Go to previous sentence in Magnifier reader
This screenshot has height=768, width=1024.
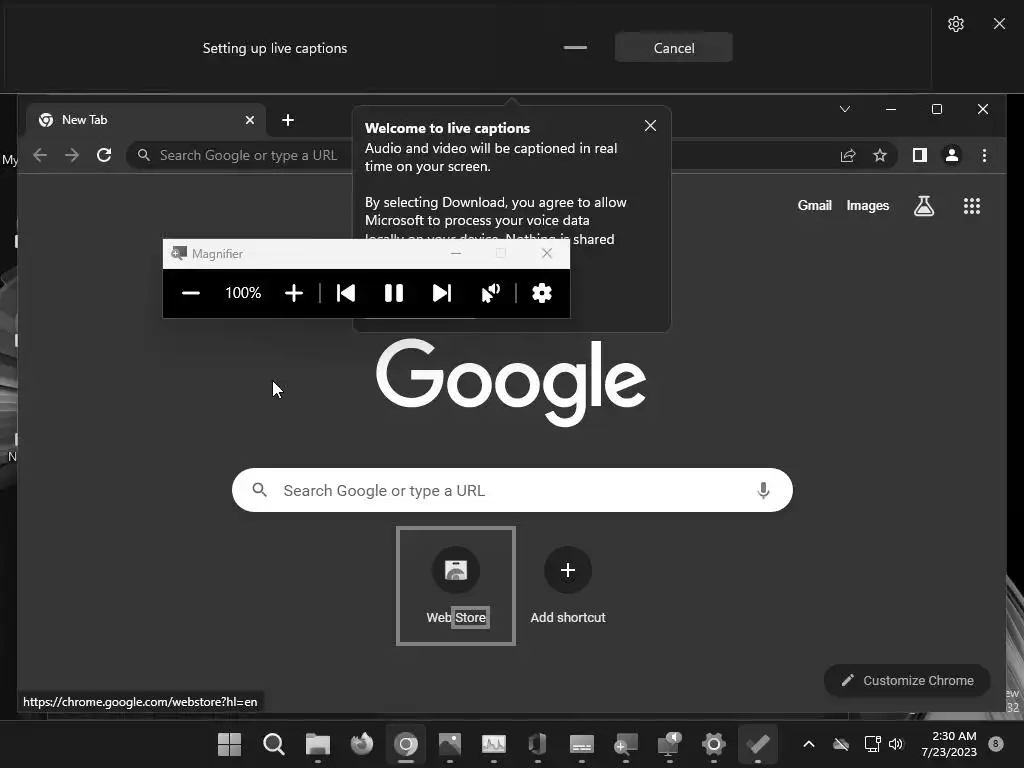click(345, 293)
